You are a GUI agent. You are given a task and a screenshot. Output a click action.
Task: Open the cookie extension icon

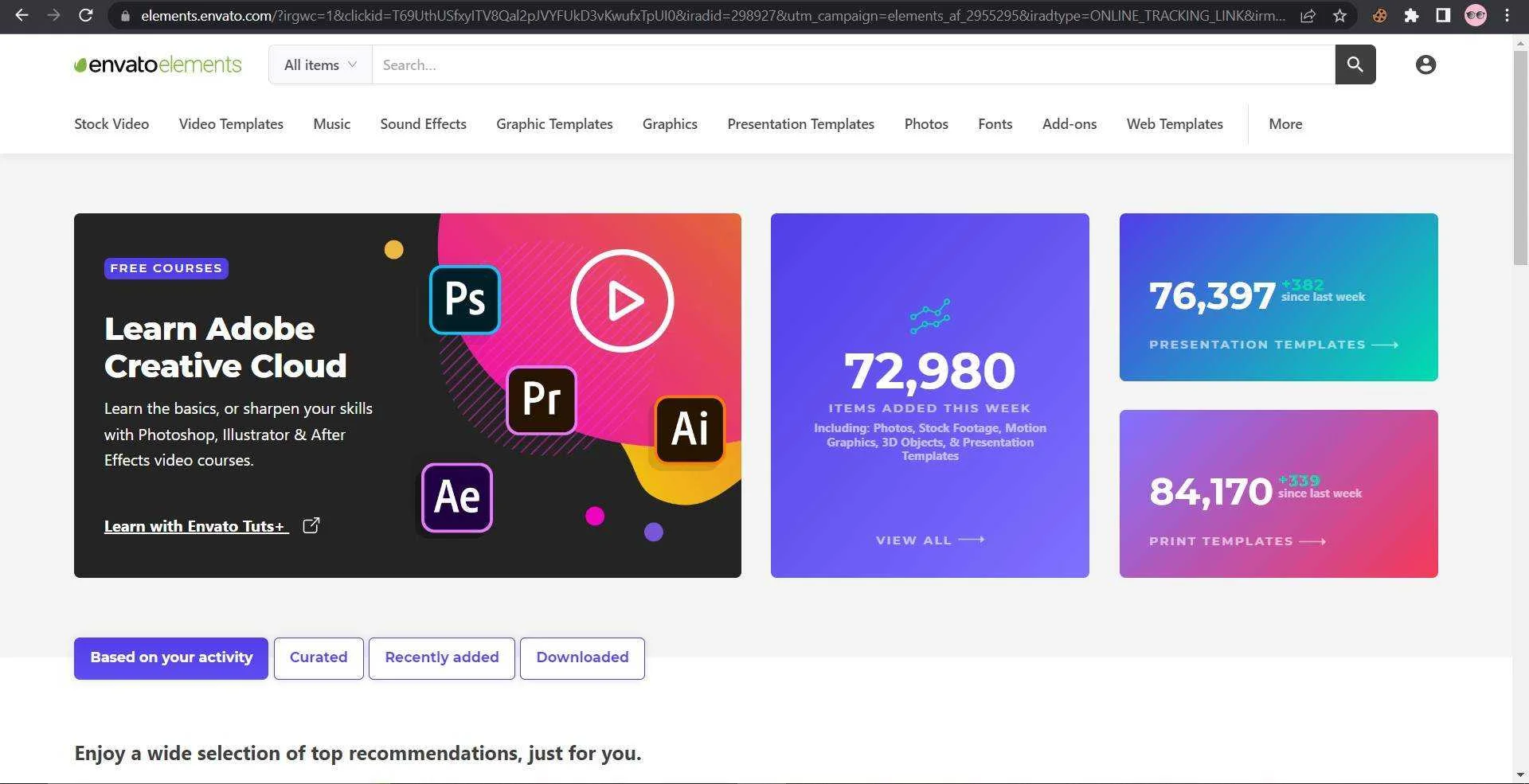pyautogui.click(x=1379, y=16)
